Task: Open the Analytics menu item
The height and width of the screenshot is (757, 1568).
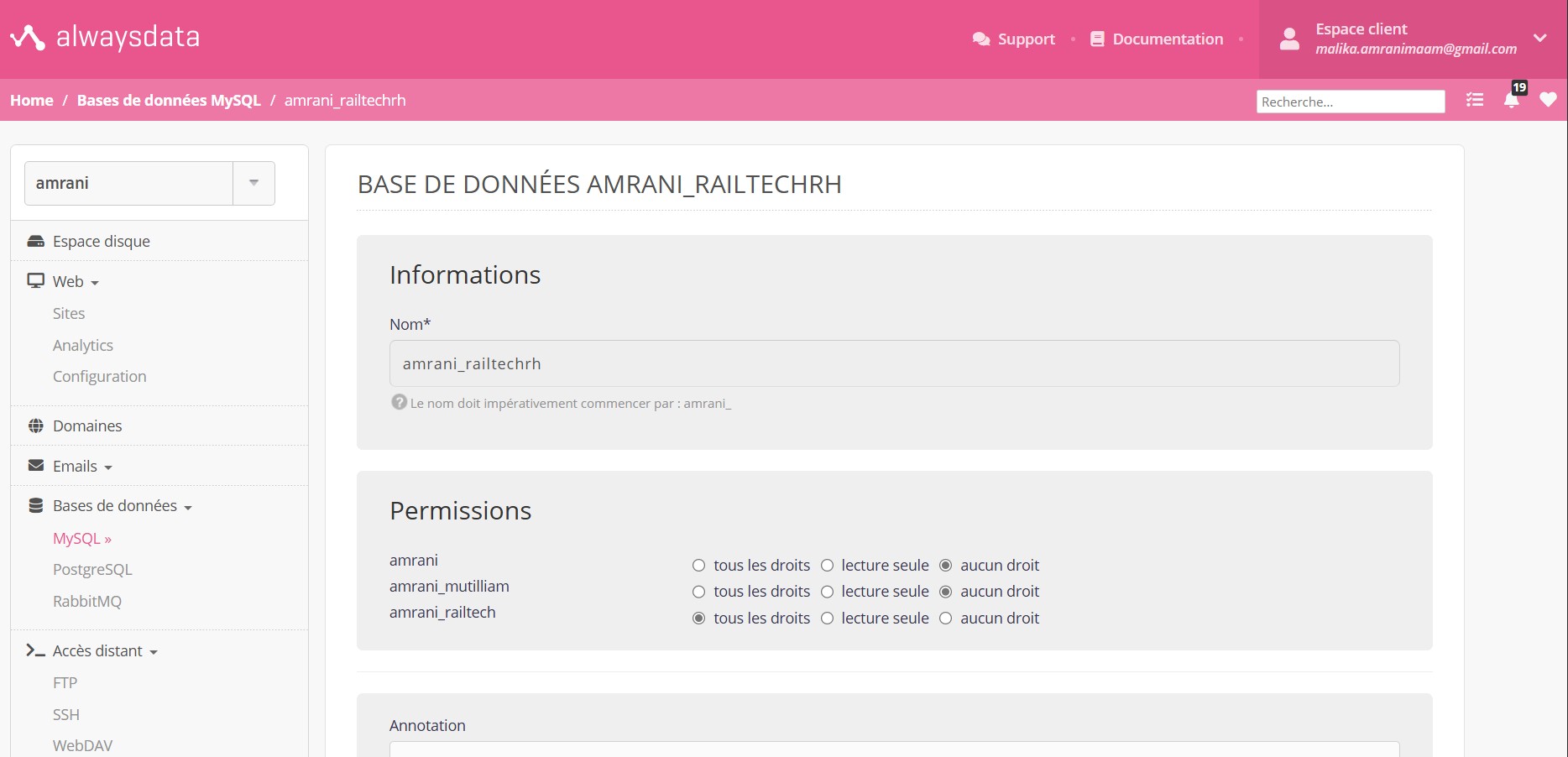Action: click(x=83, y=345)
